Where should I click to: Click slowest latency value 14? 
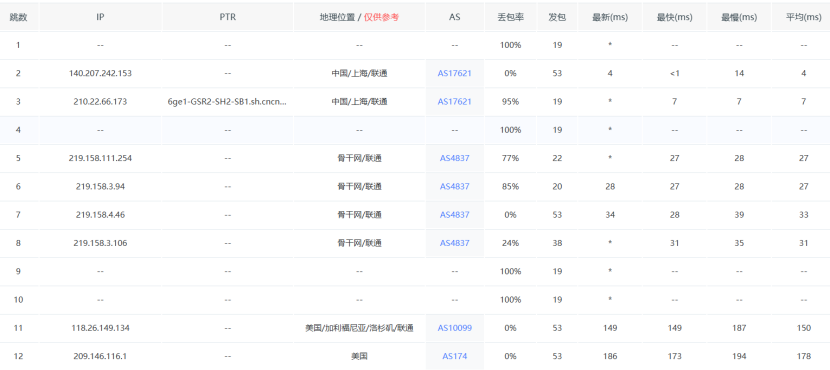pos(739,74)
